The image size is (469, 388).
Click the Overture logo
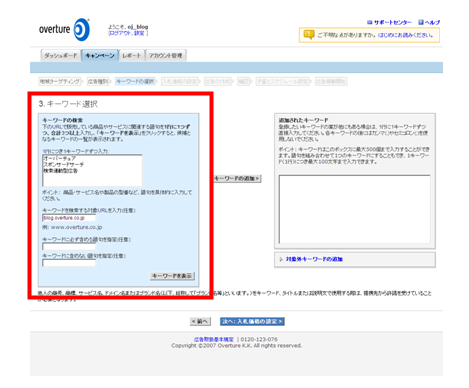point(64,29)
